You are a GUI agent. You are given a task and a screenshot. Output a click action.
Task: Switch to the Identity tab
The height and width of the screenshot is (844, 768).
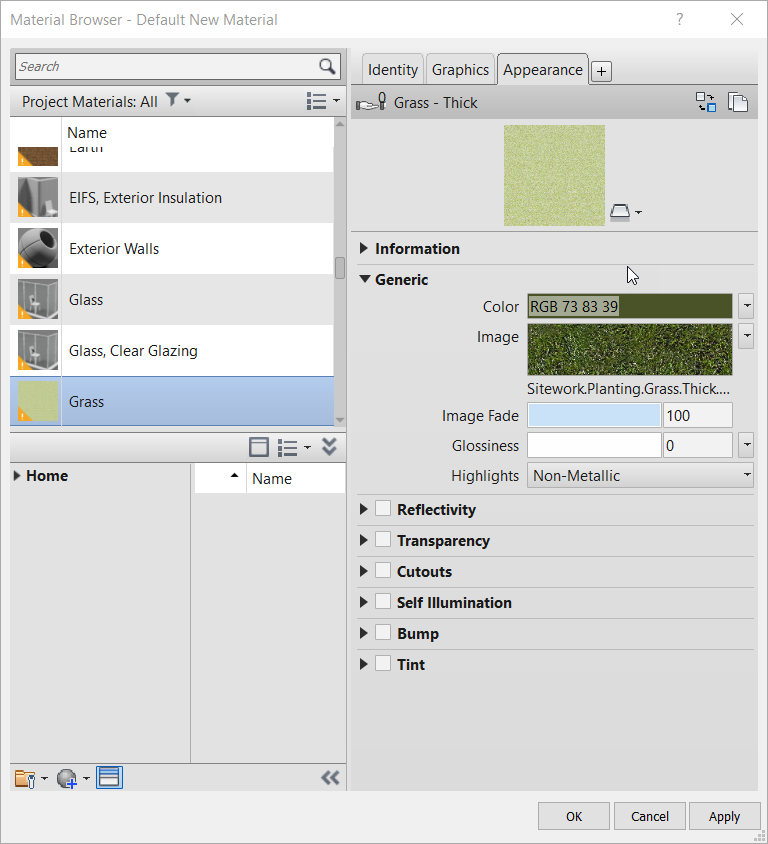(393, 70)
